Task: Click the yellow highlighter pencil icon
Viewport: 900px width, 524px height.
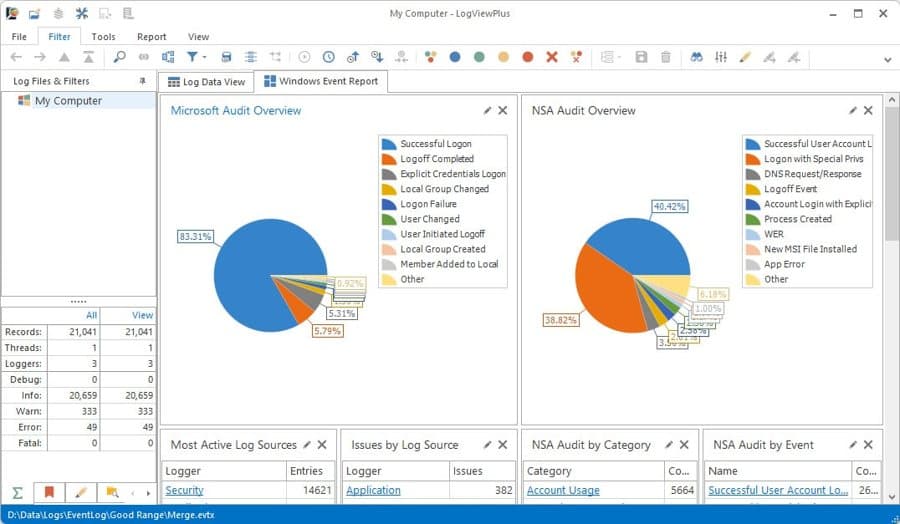Action: tap(745, 57)
